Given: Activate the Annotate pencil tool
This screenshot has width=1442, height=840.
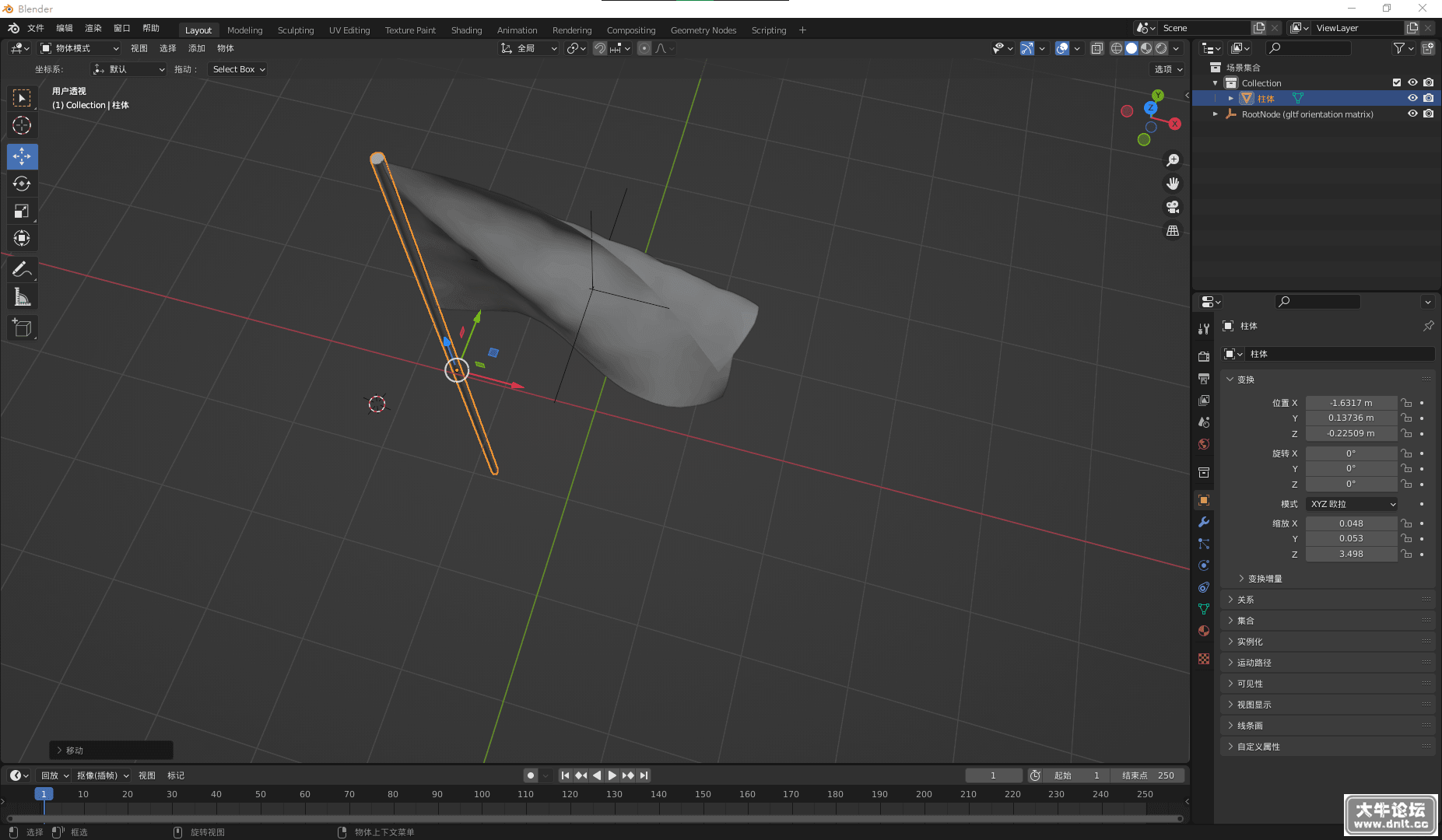Looking at the screenshot, I should (x=22, y=269).
